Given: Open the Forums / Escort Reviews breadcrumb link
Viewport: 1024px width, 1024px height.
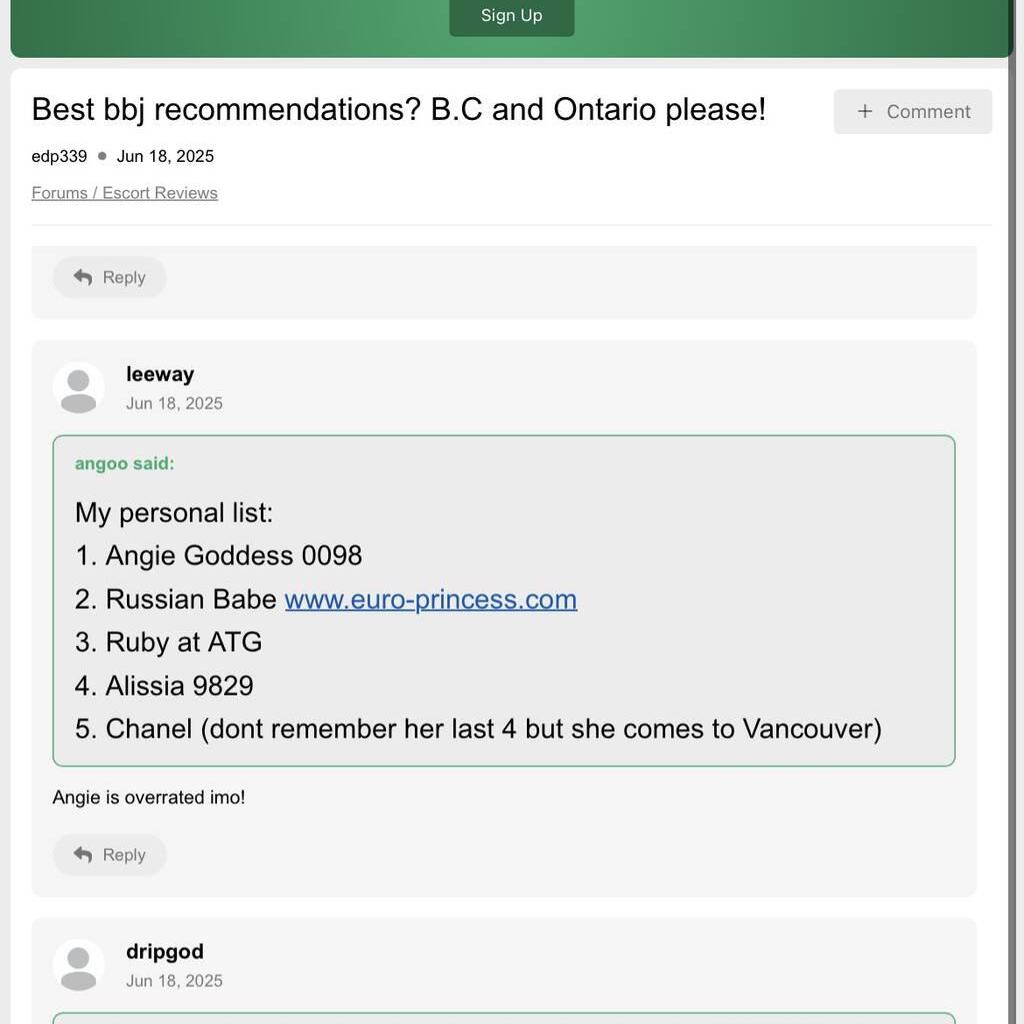Looking at the screenshot, I should (124, 193).
